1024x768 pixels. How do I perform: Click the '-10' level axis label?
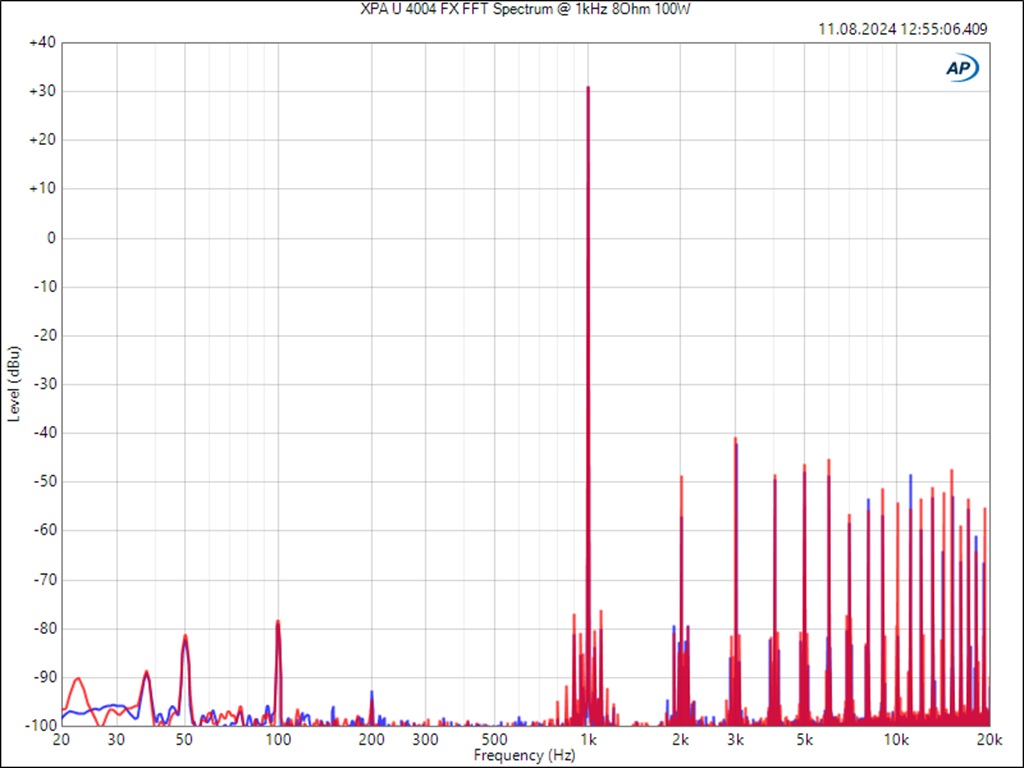coord(44,287)
